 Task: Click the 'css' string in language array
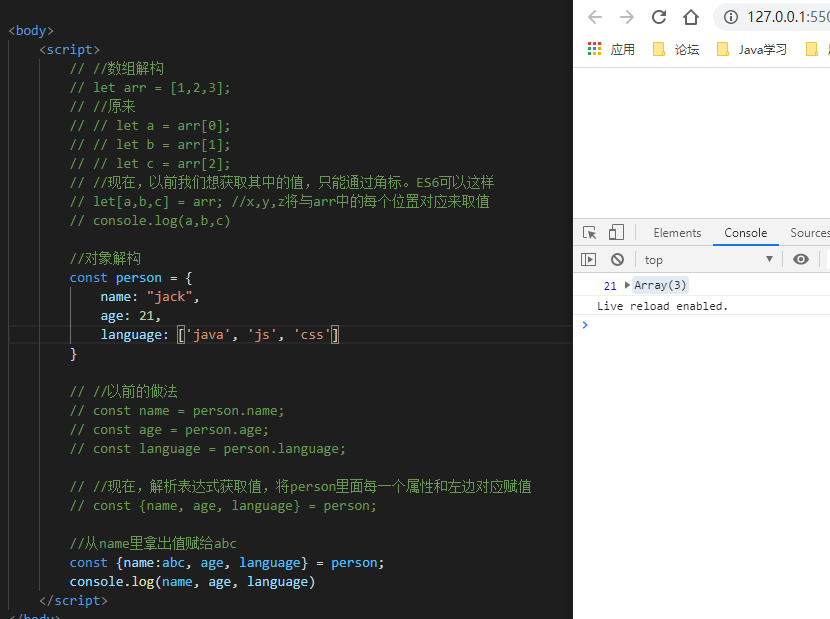(312, 335)
